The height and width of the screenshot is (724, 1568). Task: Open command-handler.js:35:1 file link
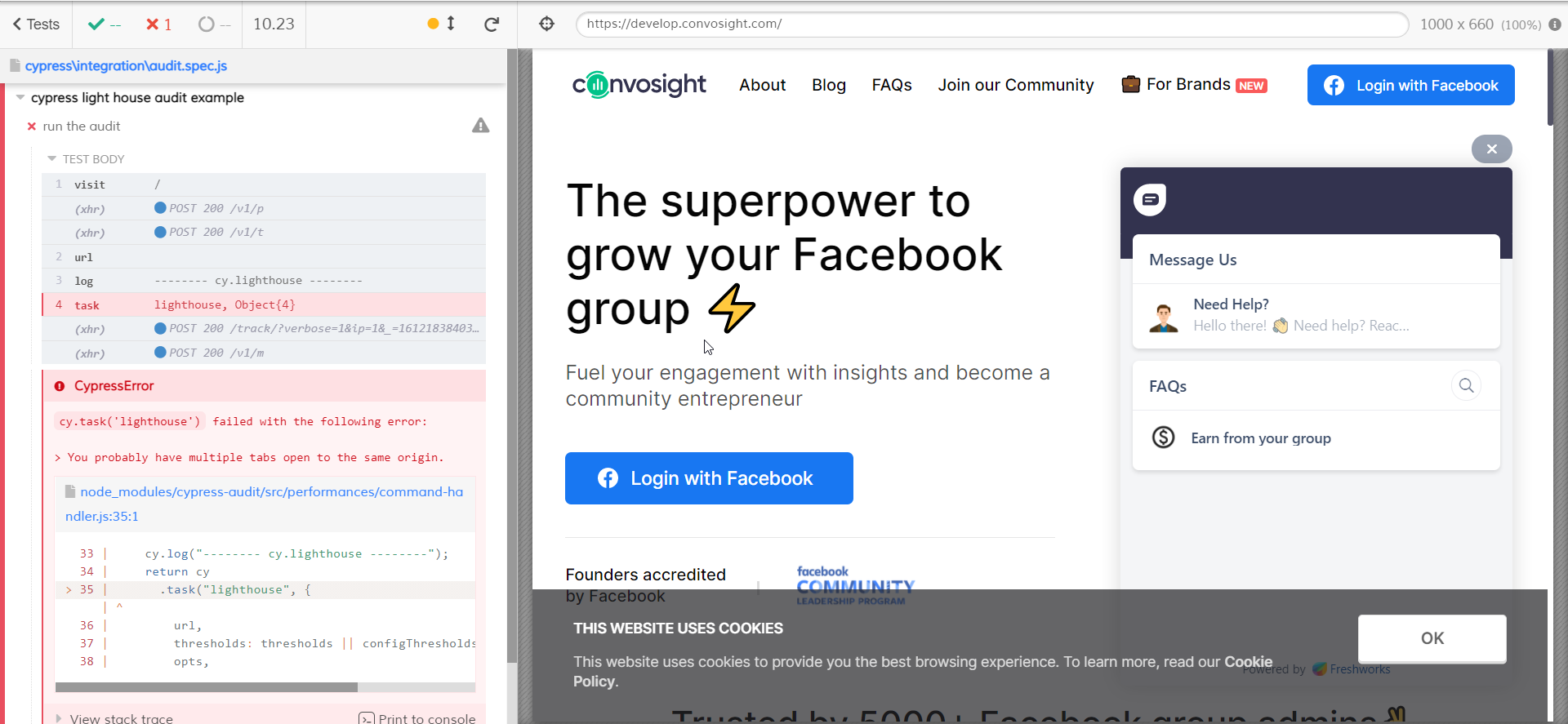[265, 504]
